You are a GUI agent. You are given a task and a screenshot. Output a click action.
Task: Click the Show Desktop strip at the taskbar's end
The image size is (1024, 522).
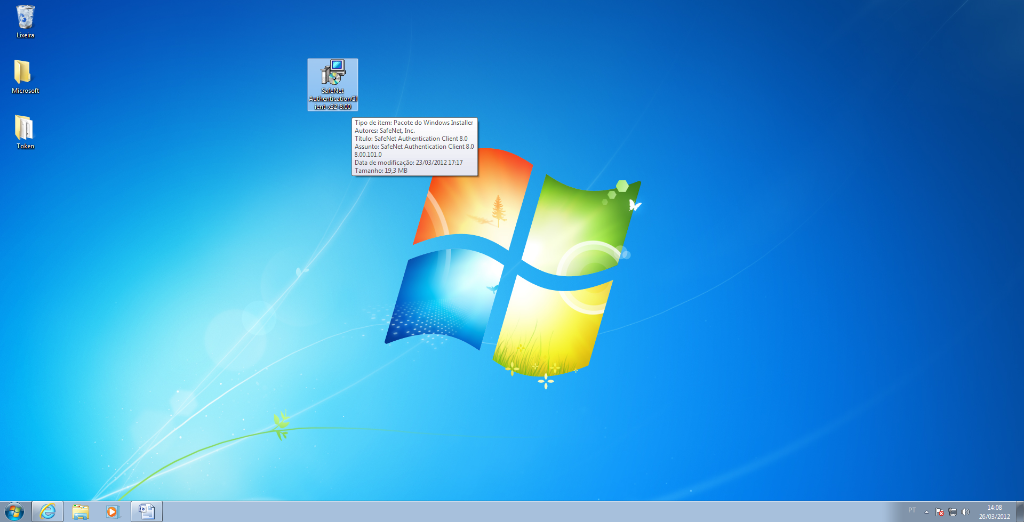pyautogui.click(x=1020, y=511)
